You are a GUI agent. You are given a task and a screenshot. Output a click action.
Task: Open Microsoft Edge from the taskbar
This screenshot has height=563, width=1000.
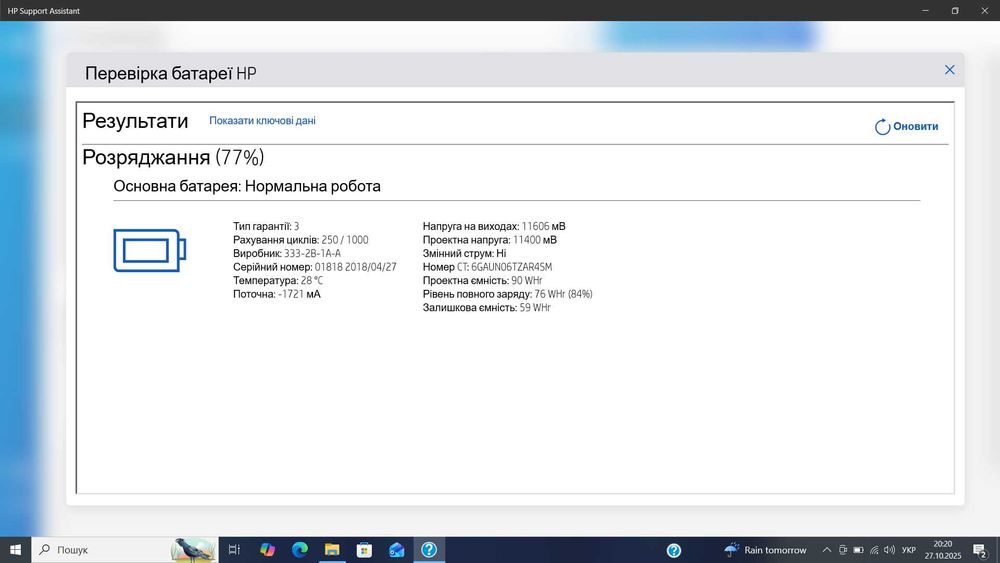300,550
